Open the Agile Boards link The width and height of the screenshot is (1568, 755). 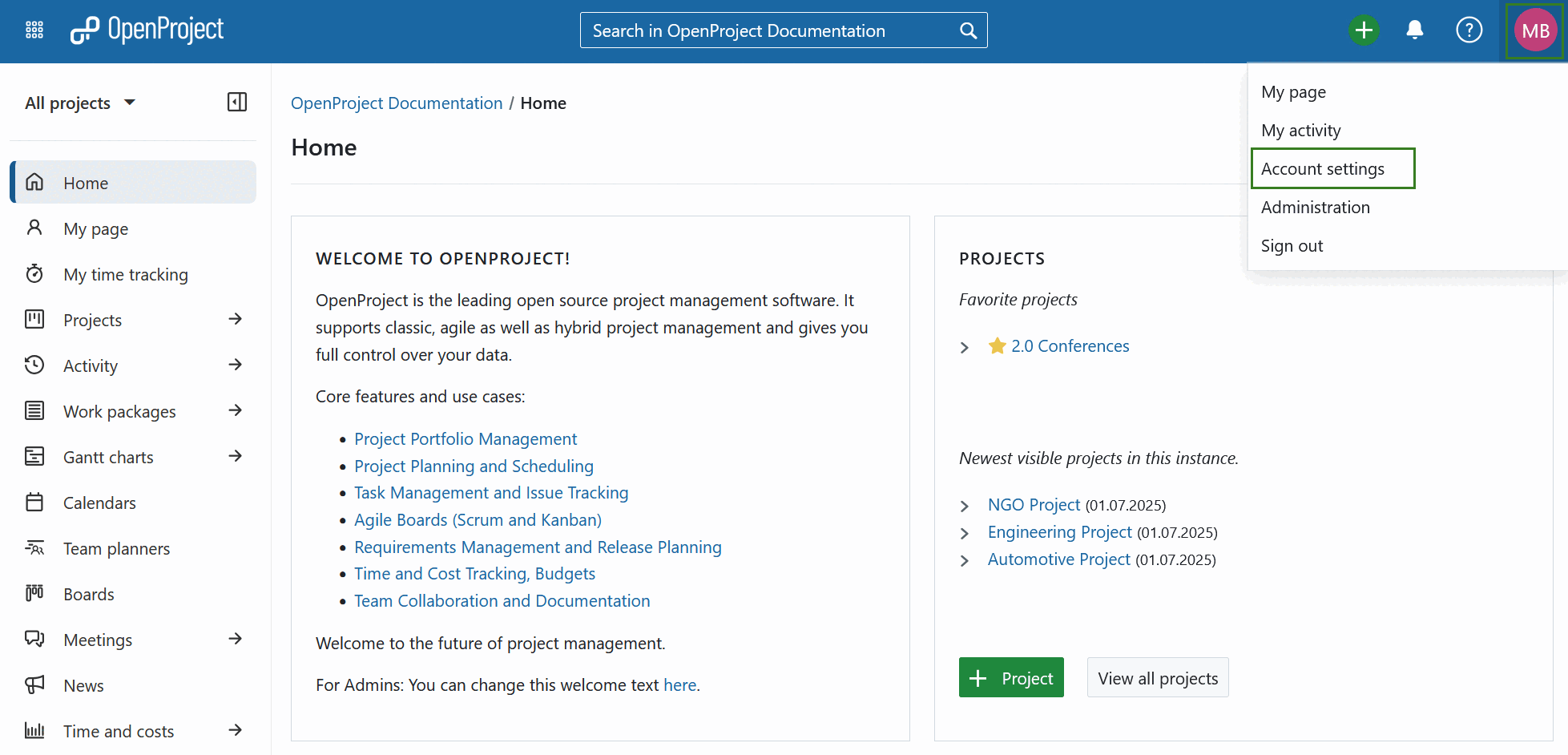tap(478, 519)
